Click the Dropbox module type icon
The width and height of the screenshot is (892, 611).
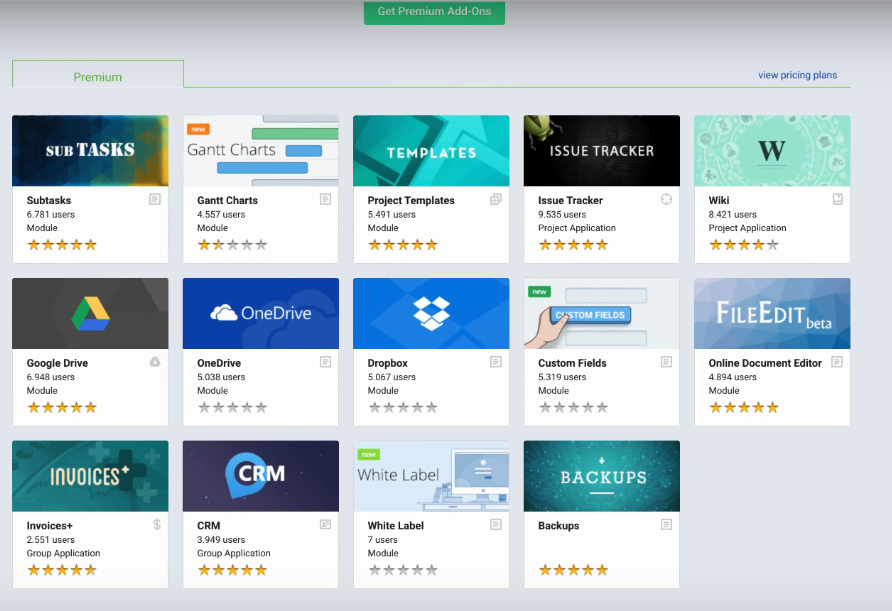[x=496, y=362]
